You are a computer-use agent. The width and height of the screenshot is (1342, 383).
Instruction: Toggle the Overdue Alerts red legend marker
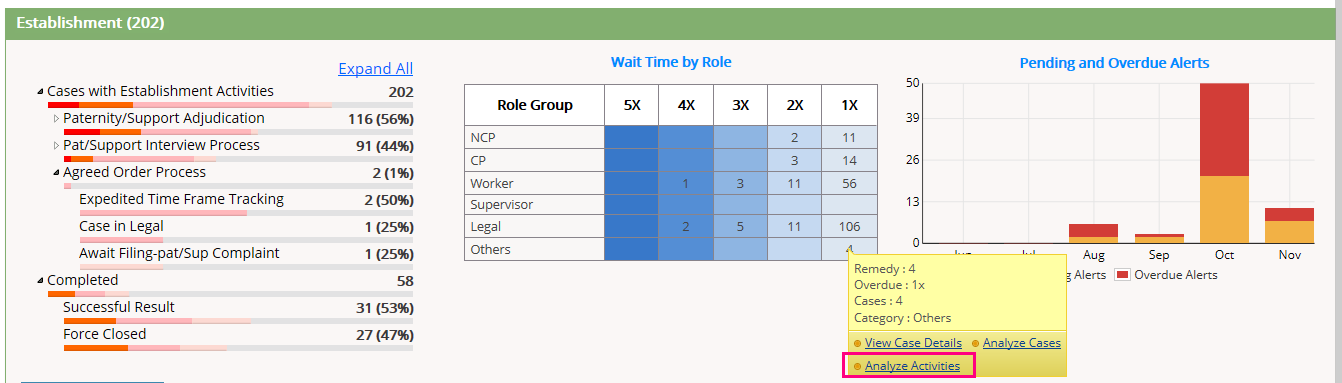coord(1122,275)
